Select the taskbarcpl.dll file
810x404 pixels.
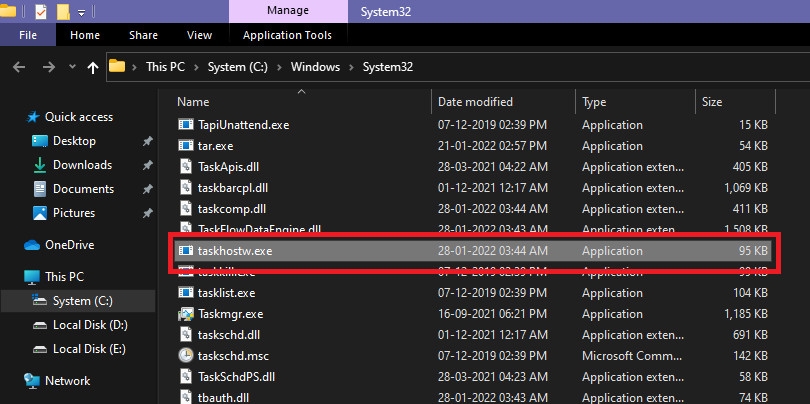(x=233, y=188)
